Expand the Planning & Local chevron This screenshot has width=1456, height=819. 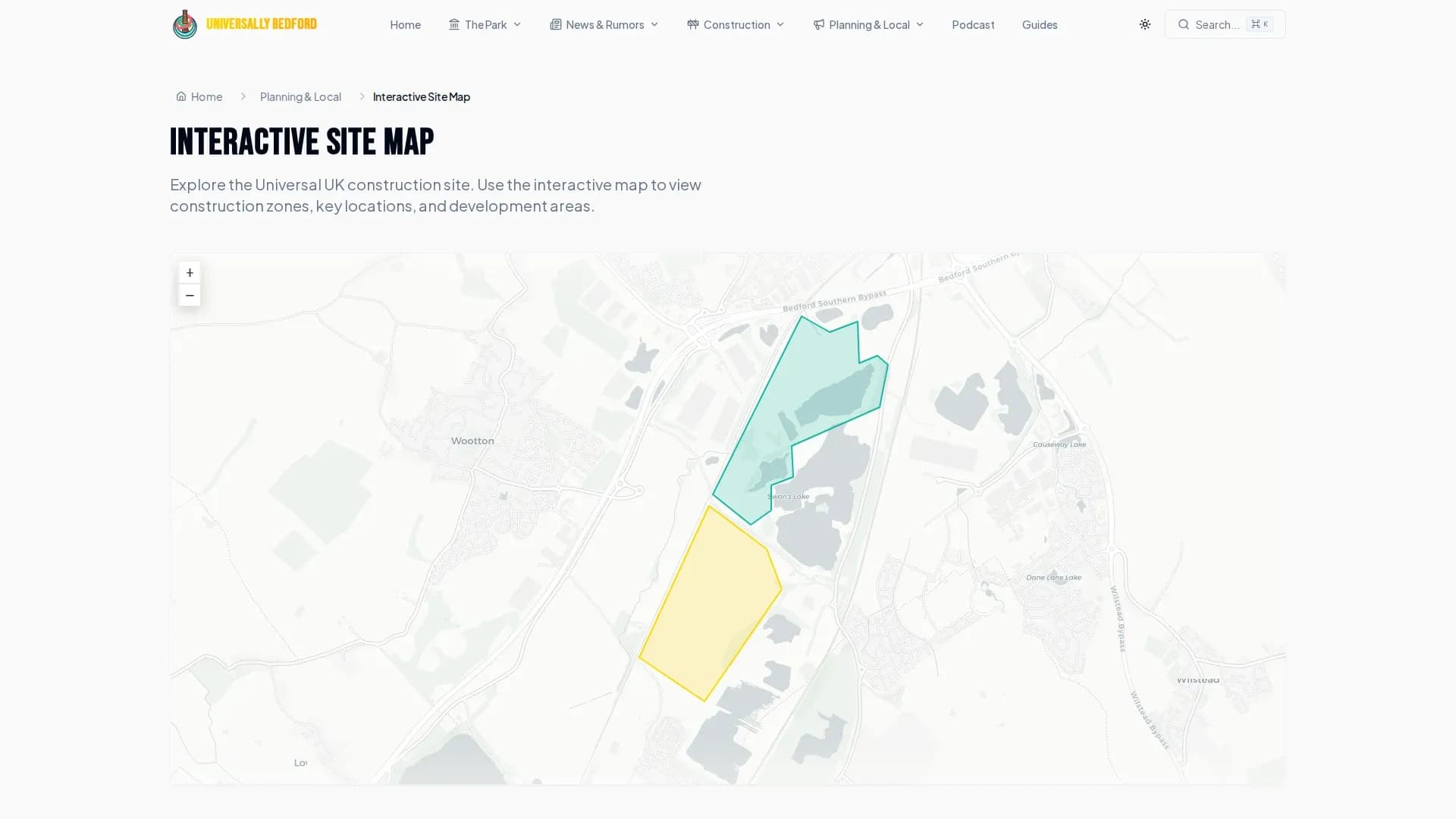click(920, 24)
